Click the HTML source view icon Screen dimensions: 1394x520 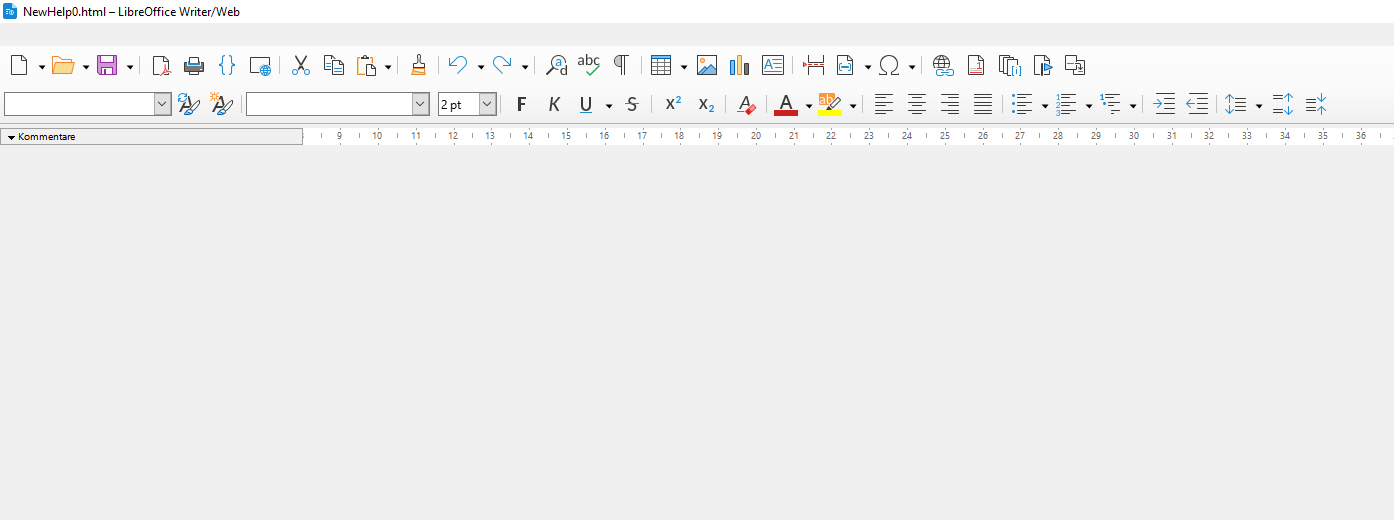227,66
